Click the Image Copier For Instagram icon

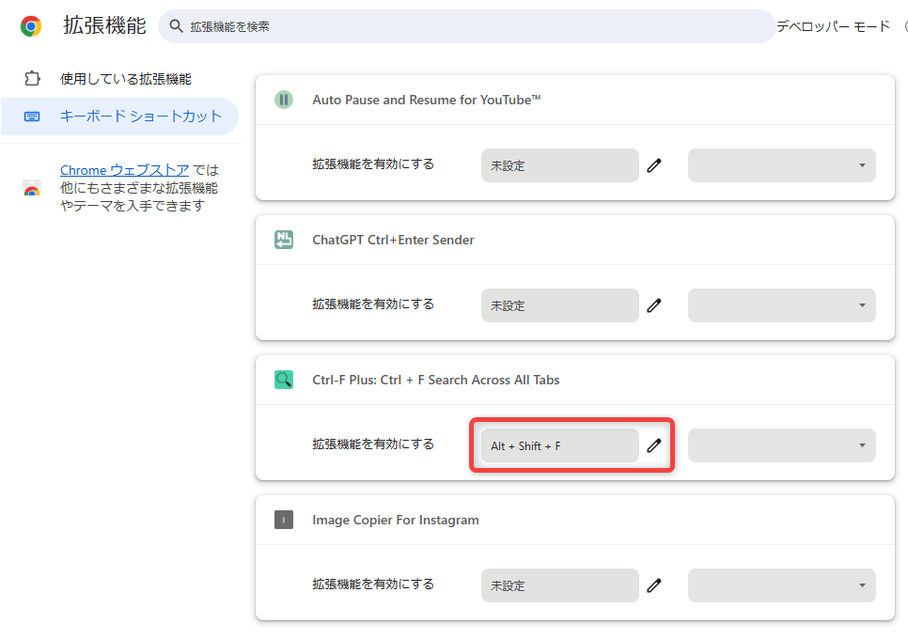[x=284, y=520]
